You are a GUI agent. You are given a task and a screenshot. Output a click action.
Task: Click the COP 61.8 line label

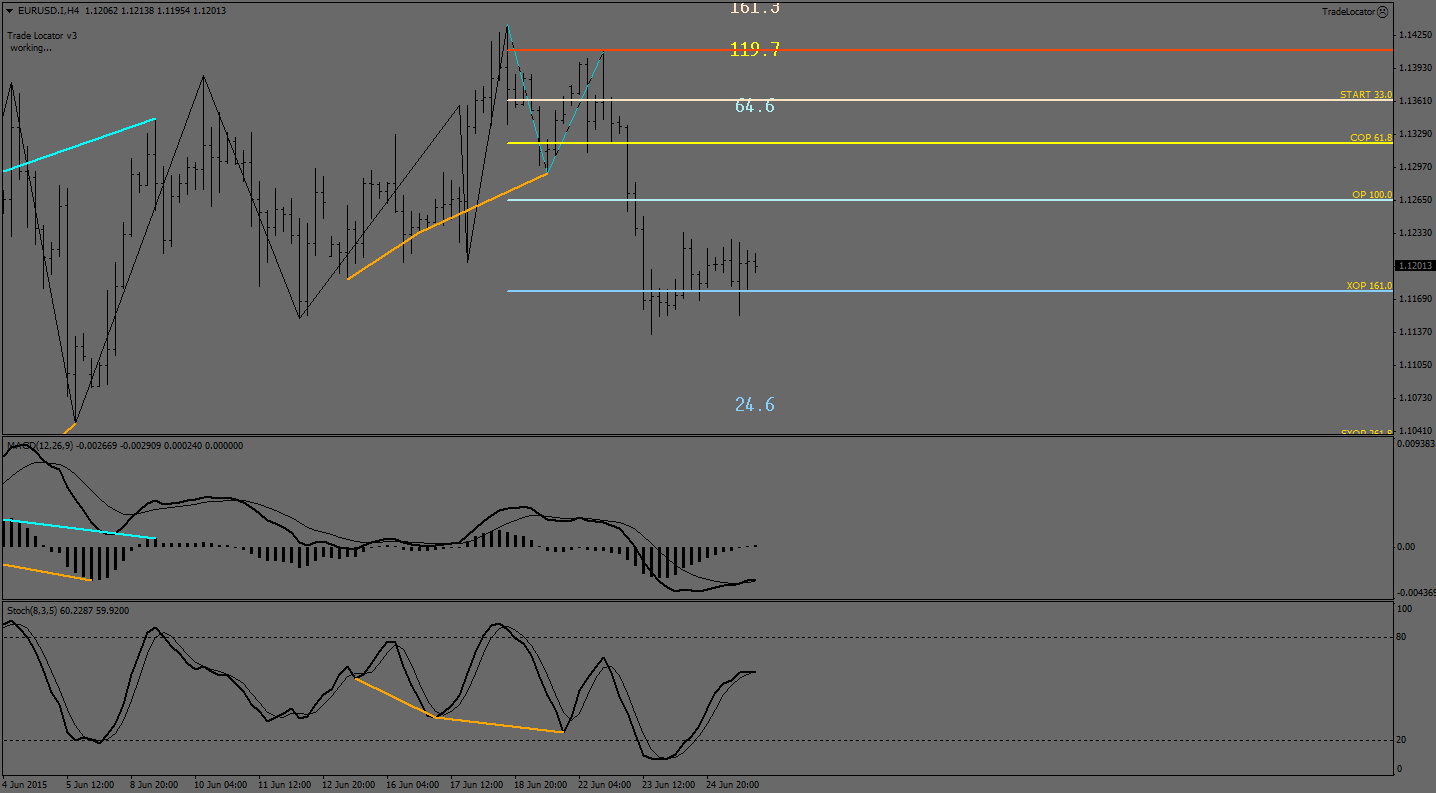tap(1371, 137)
